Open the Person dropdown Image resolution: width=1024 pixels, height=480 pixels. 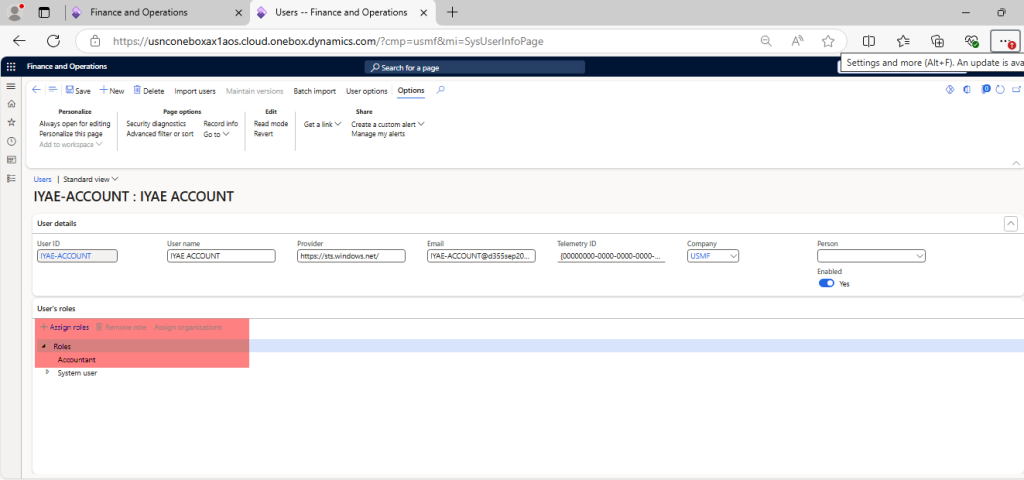(x=918, y=256)
